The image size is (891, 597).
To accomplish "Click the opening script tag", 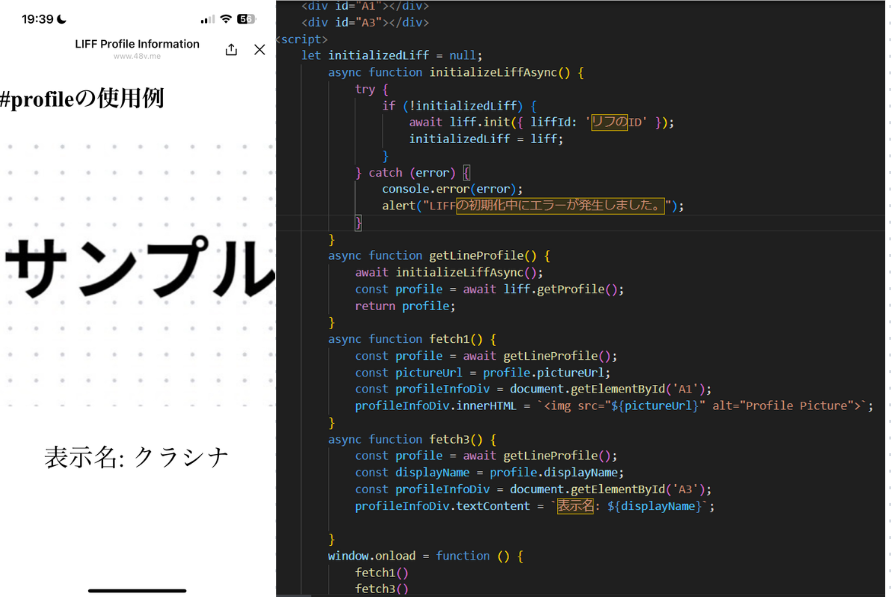I will 302,39.
